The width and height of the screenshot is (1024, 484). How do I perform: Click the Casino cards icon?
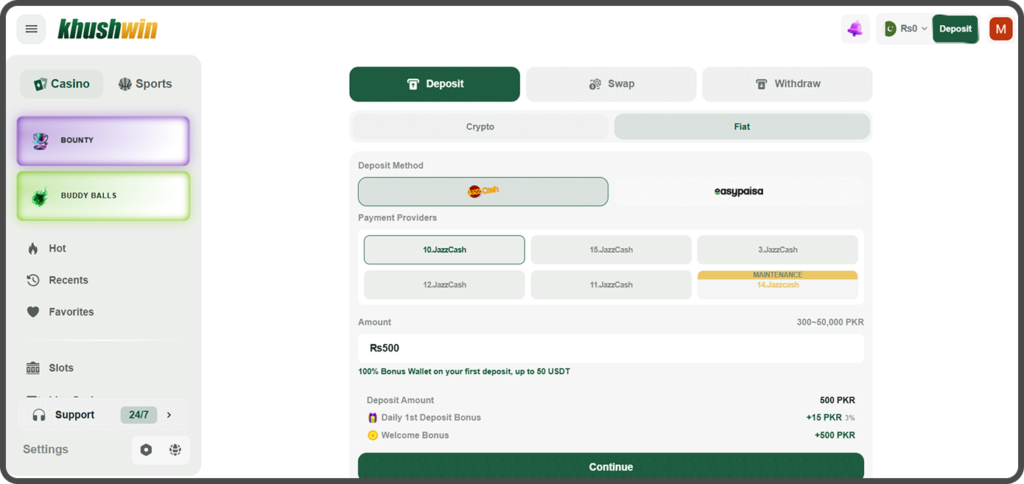point(40,84)
